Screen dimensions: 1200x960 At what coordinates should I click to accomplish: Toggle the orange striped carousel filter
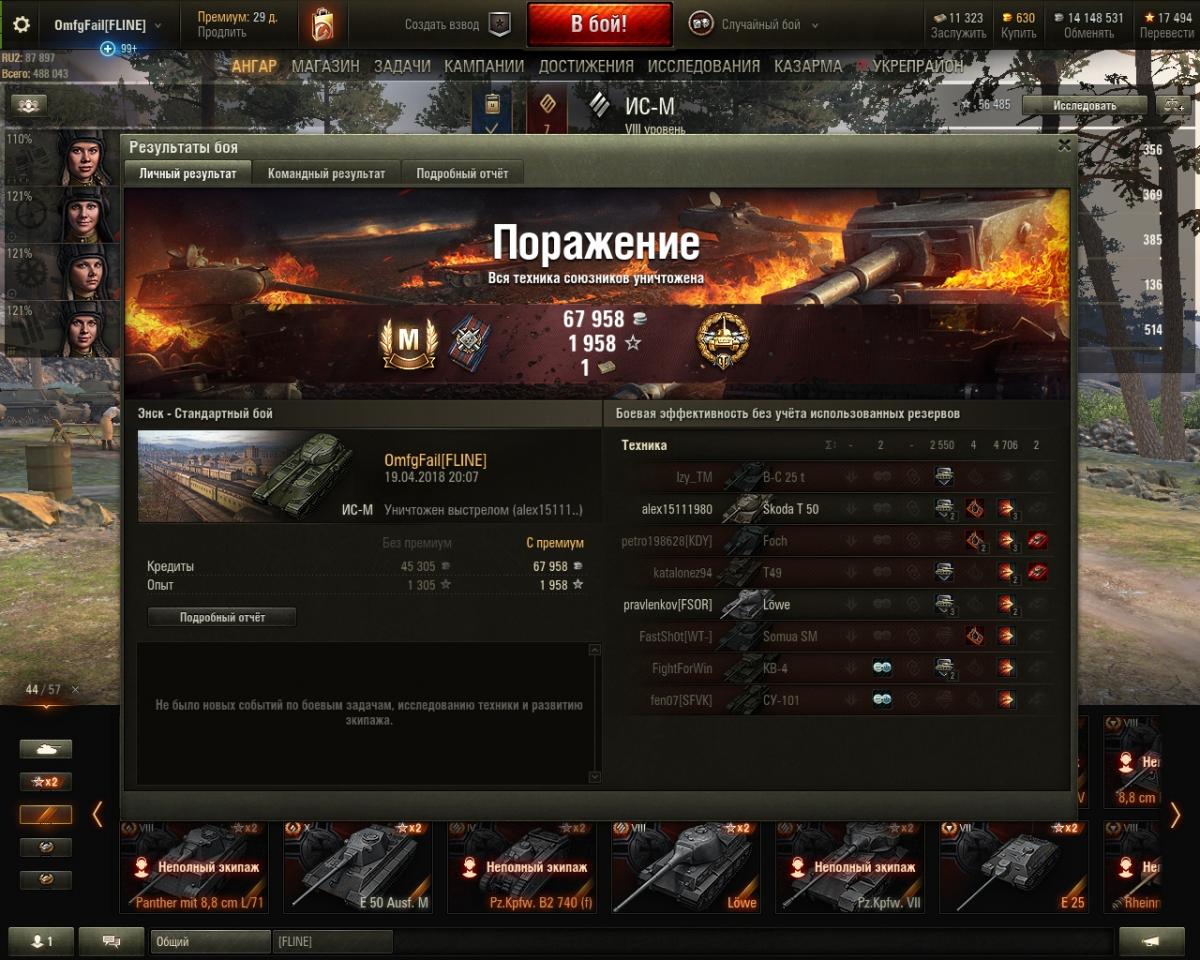(46, 814)
